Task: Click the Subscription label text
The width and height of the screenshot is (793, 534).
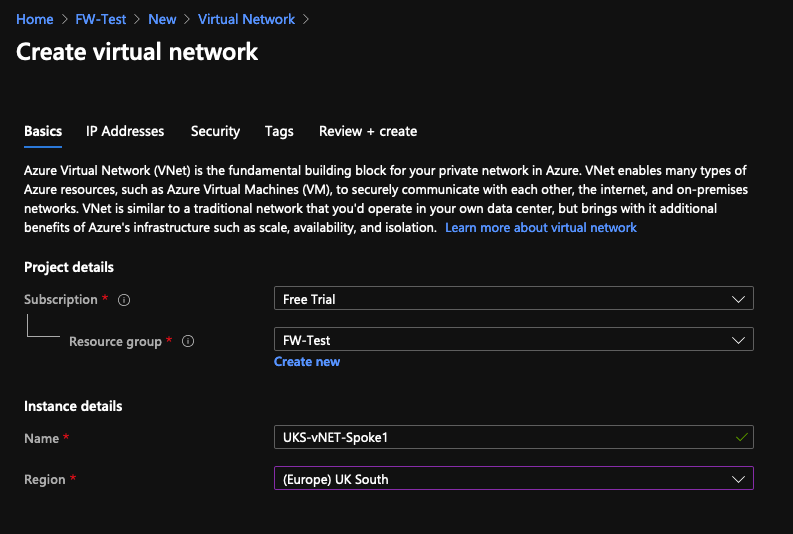Action: pos(61,299)
